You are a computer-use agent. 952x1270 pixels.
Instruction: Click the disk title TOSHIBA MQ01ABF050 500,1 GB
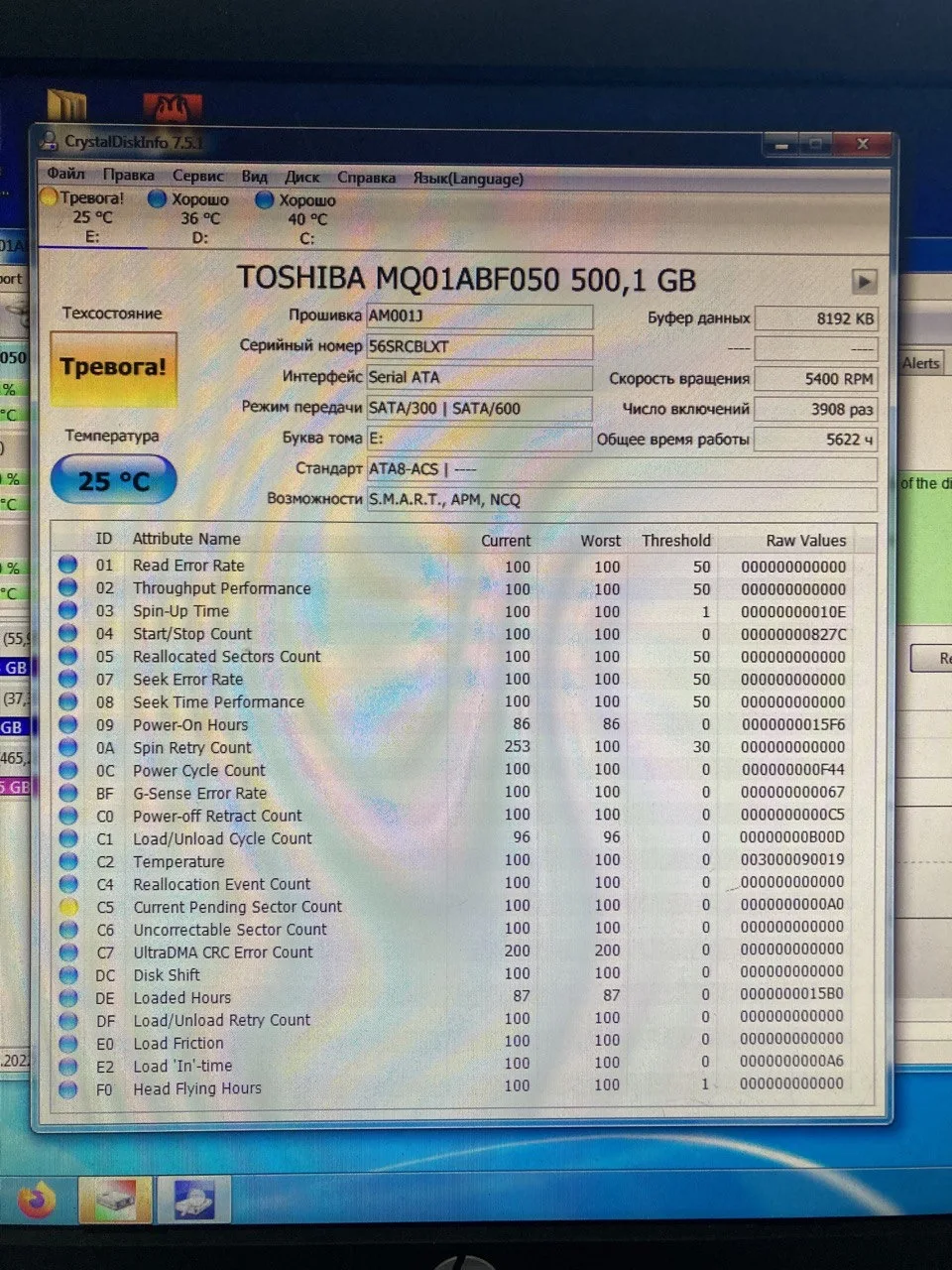pos(466,280)
